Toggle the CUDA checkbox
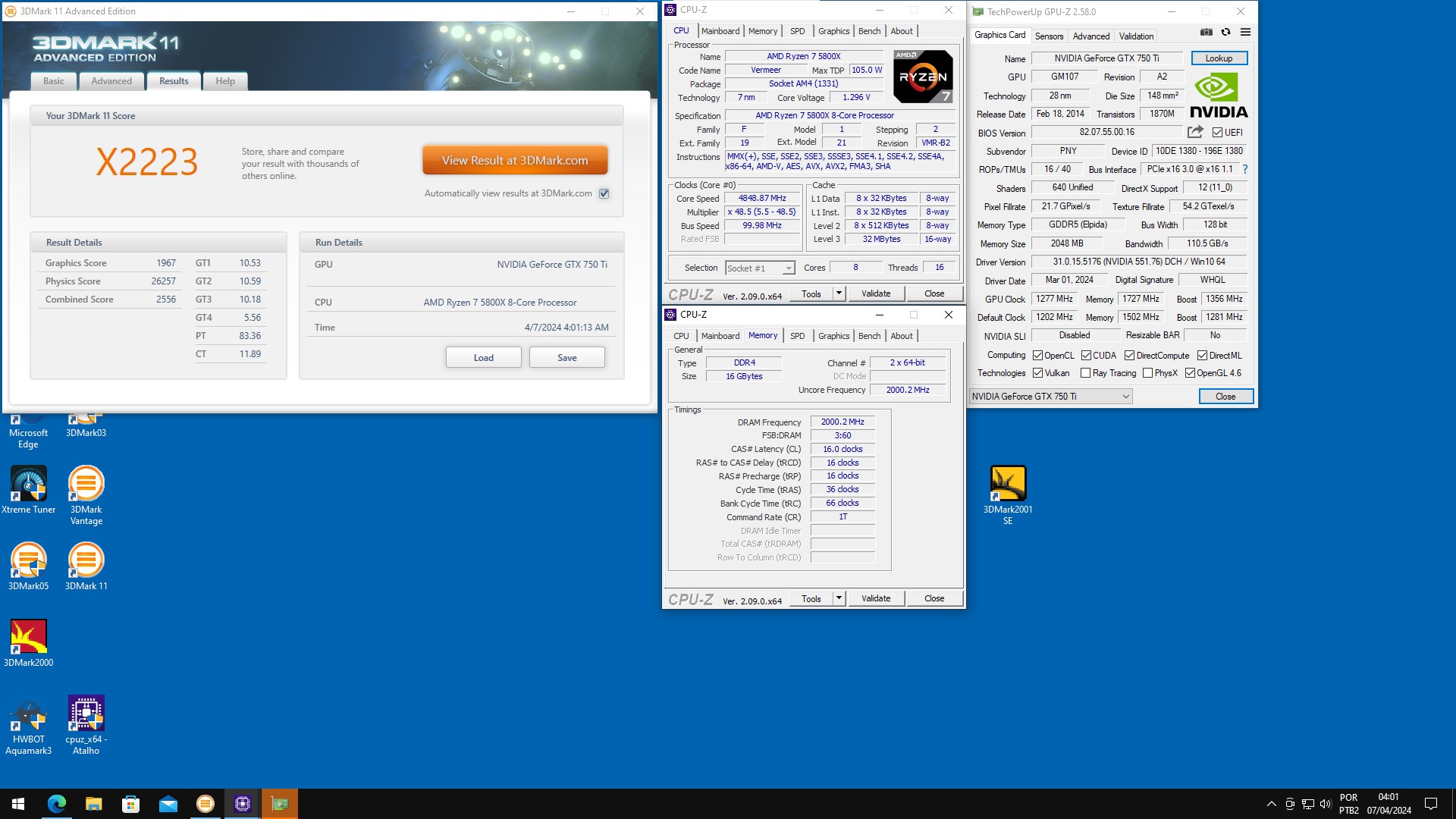Viewport: 1456px width, 819px height. (x=1086, y=355)
